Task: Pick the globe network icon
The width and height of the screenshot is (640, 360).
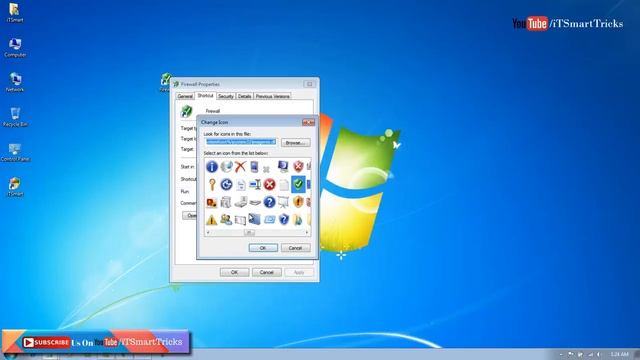Action: pyautogui.click(x=226, y=167)
